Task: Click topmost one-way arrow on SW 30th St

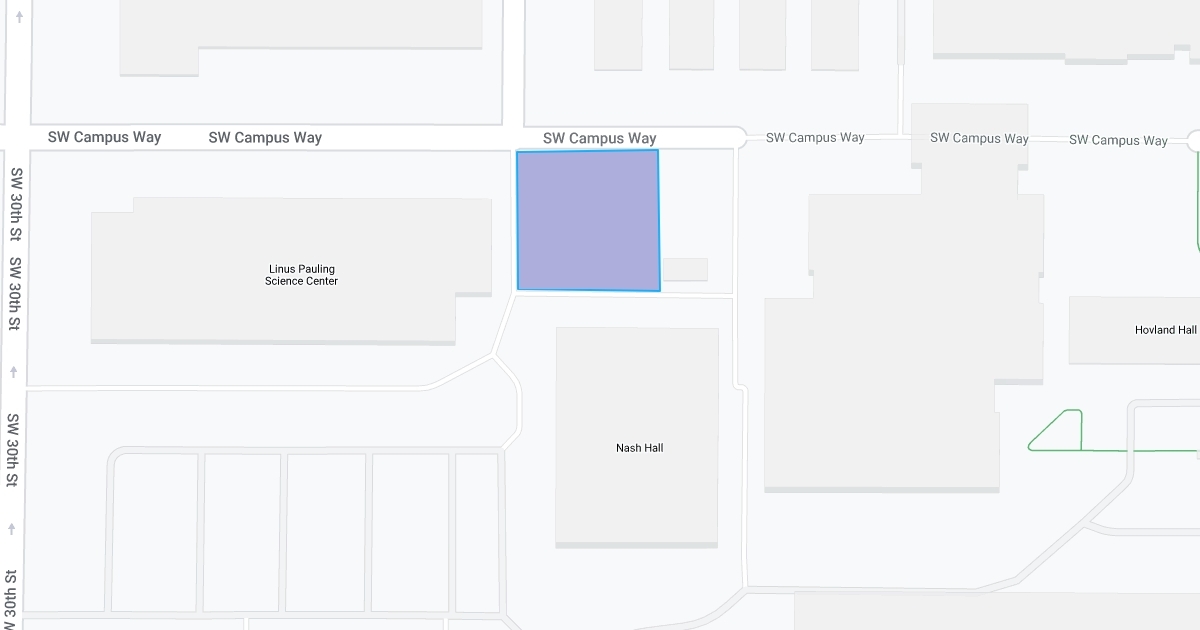Action: pyautogui.click(x=15, y=19)
